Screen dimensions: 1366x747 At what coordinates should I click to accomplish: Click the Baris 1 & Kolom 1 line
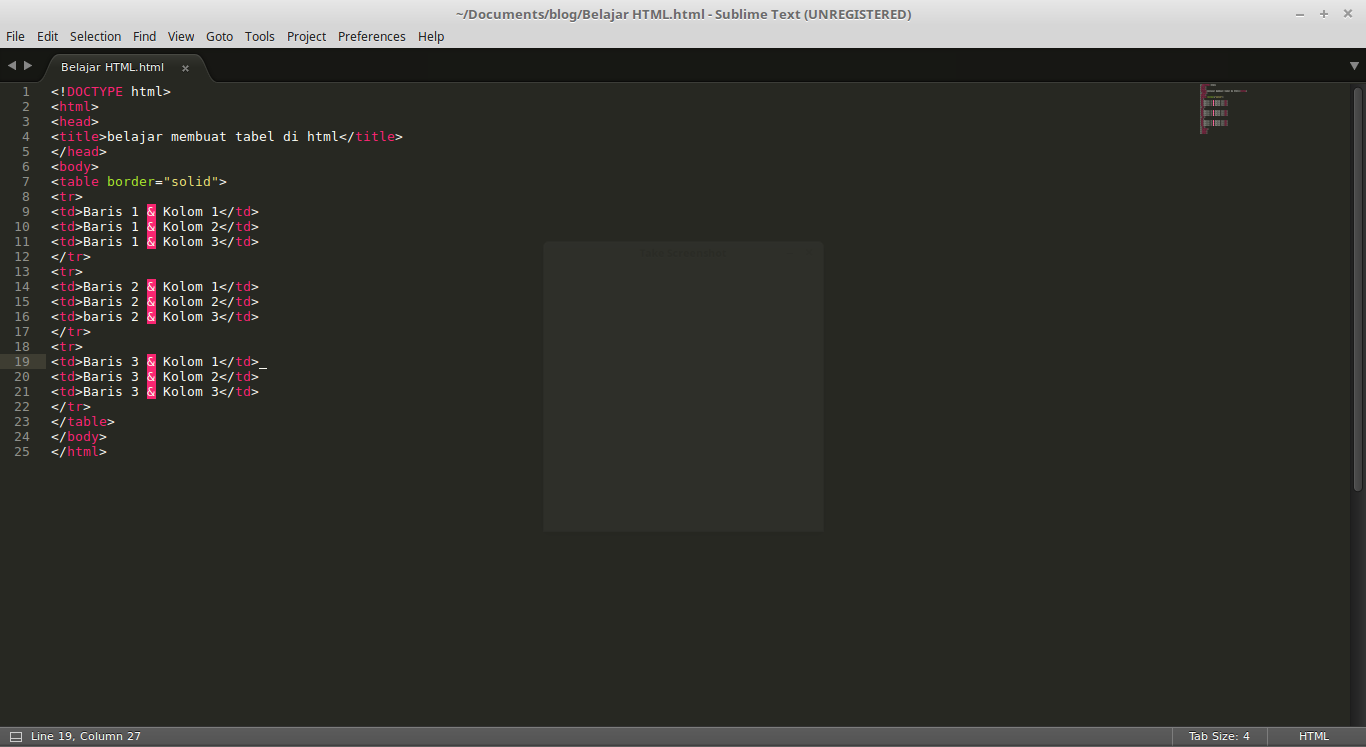(x=155, y=211)
